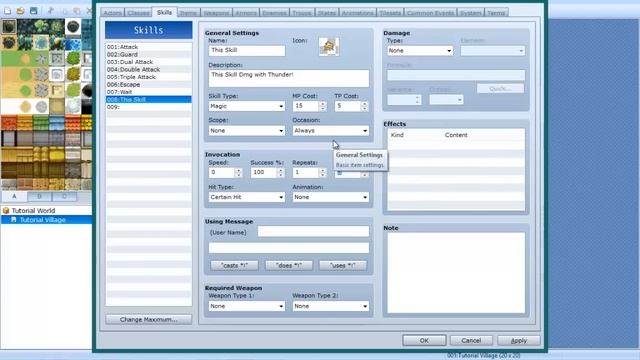Open the Skill Type dropdown
Screen dimensions: 640x360
click(x=247, y=106)
